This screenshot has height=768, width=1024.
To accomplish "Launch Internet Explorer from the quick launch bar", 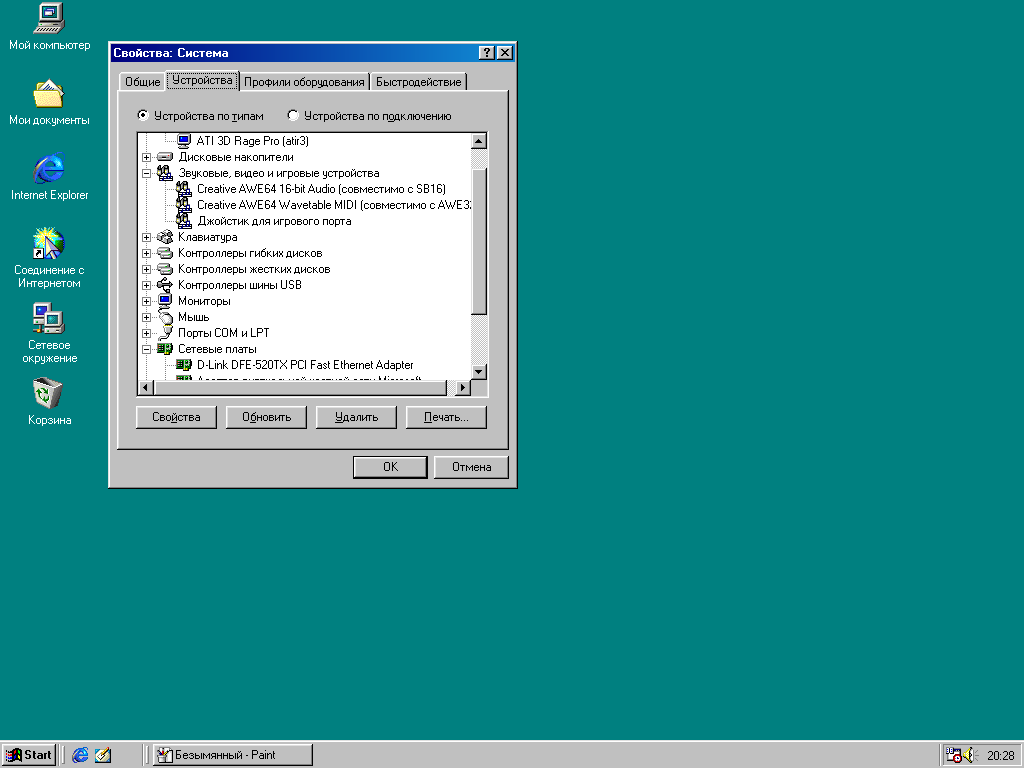I will pos(80,755).
